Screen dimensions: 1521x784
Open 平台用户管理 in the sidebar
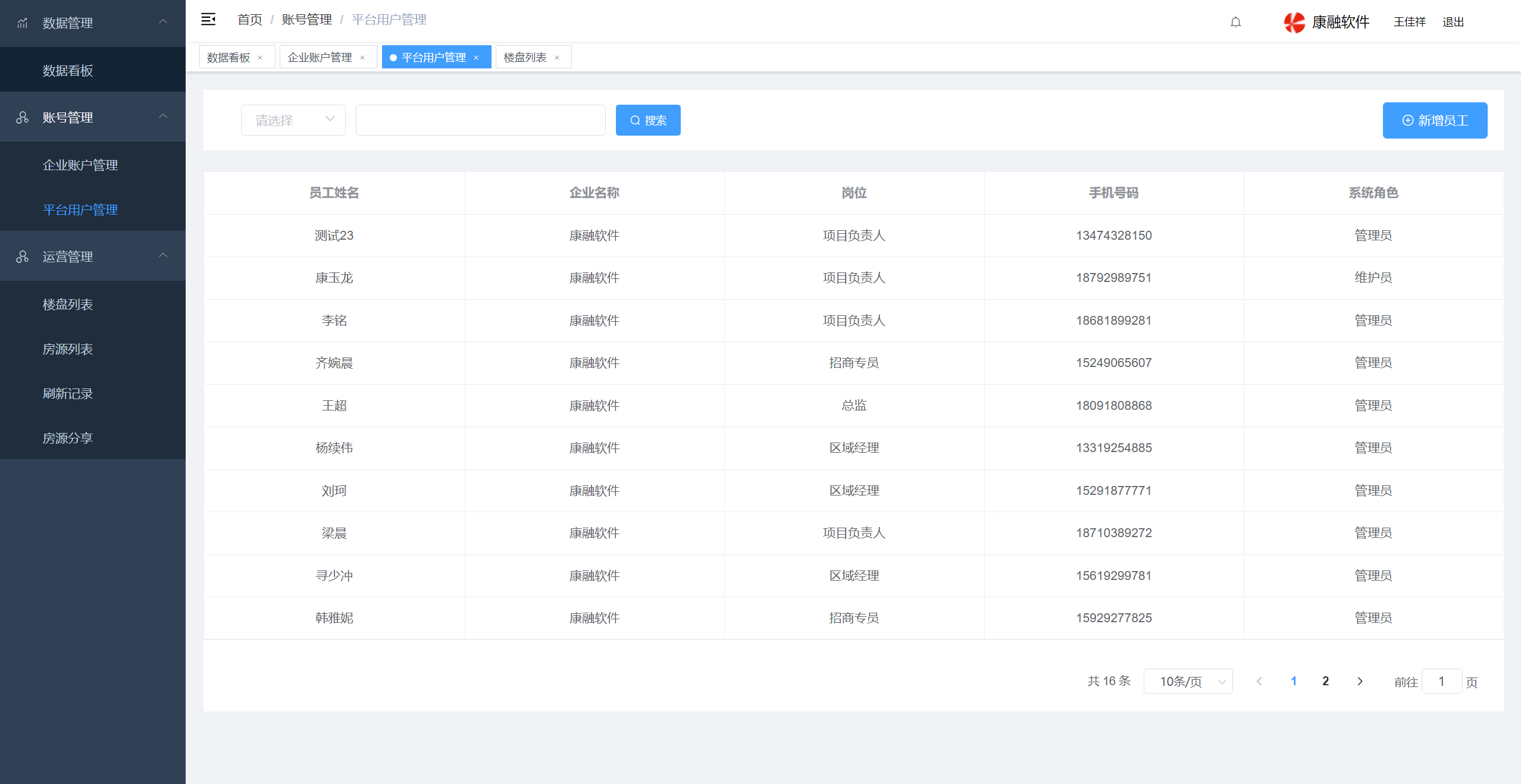[x=93, y=210]
